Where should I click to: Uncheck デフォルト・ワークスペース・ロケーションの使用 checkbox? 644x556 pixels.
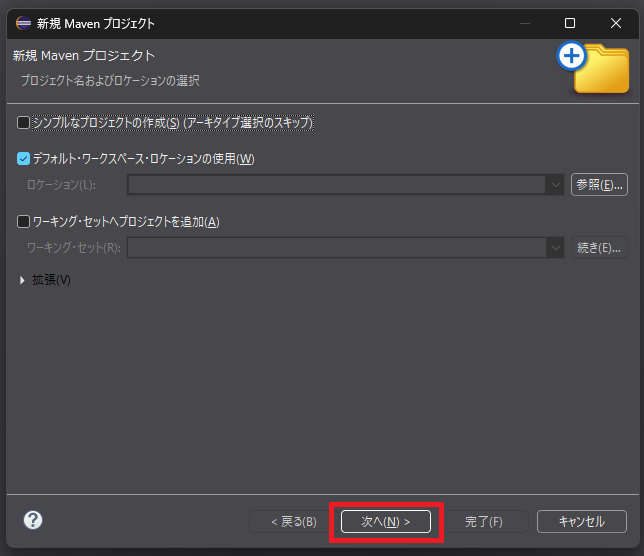click(23, 159)
